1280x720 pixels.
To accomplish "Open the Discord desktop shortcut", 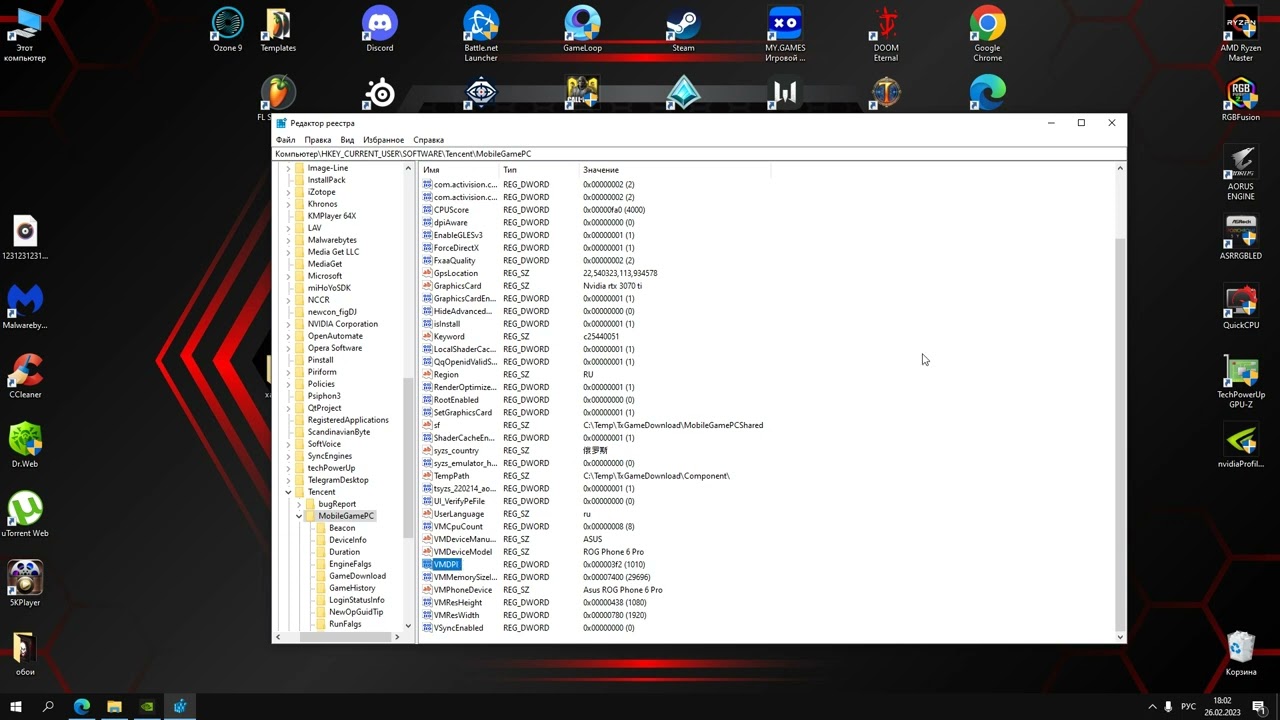I will 380,30.
